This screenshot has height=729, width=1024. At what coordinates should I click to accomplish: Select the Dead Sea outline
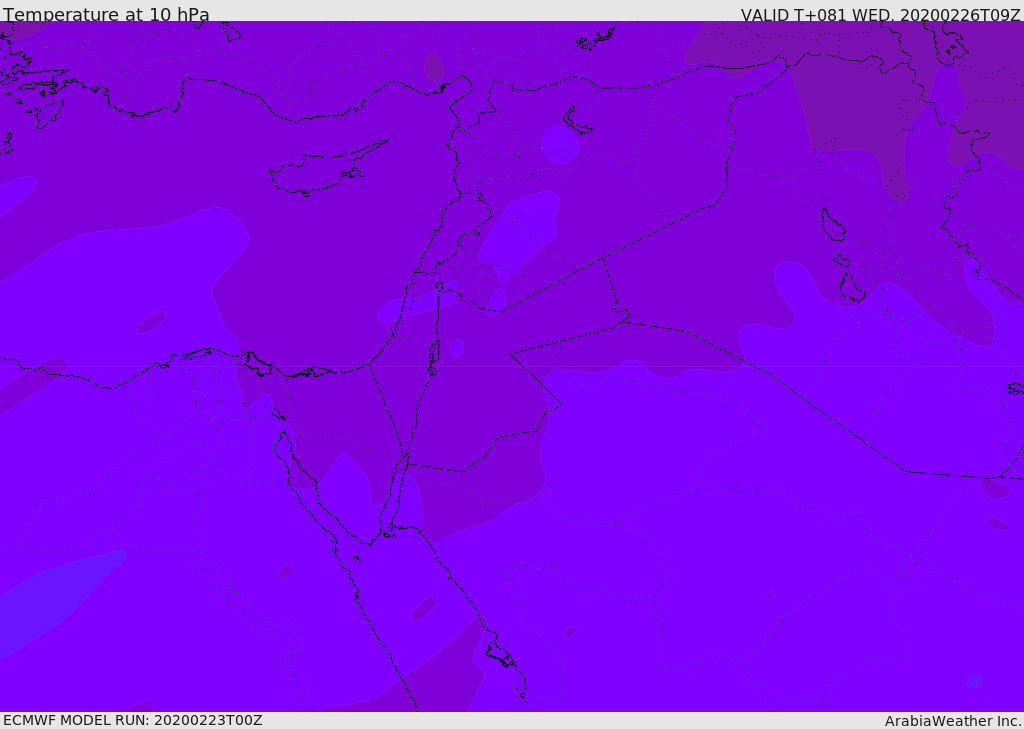click(x=434, y=353)
